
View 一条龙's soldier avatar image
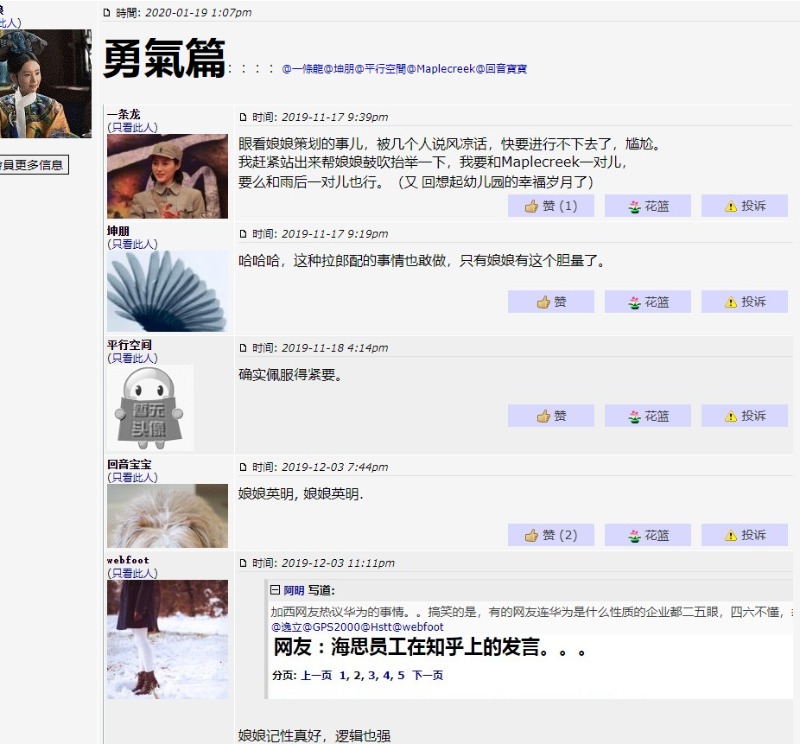click(x=167, y=176)
